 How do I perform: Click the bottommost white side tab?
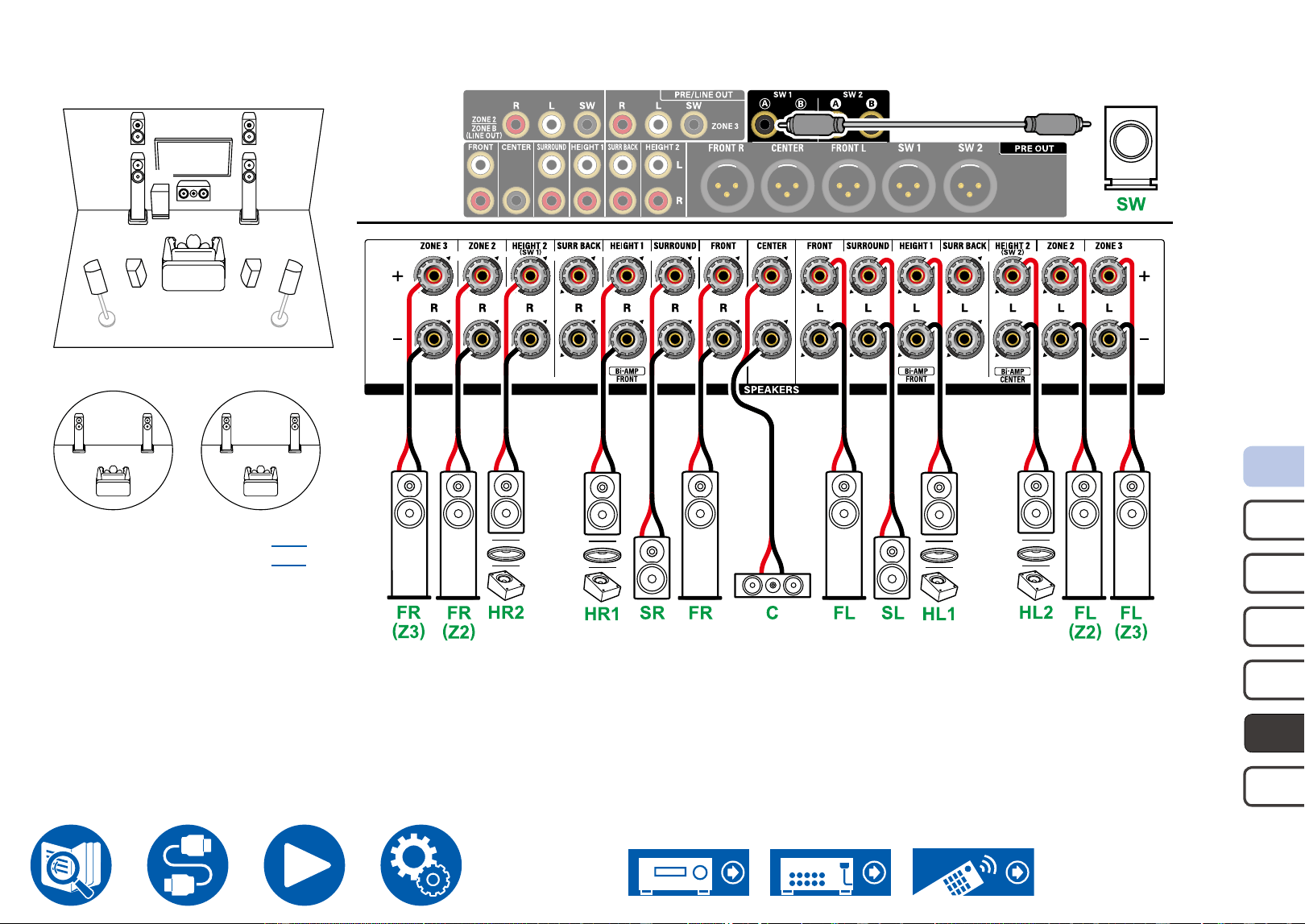pos(1274,786)
